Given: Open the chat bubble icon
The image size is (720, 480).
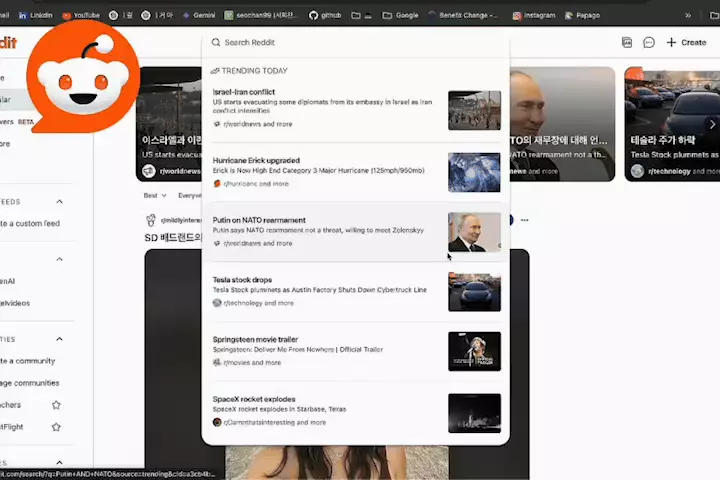Looking at the screenshot, I should point(649,43).
